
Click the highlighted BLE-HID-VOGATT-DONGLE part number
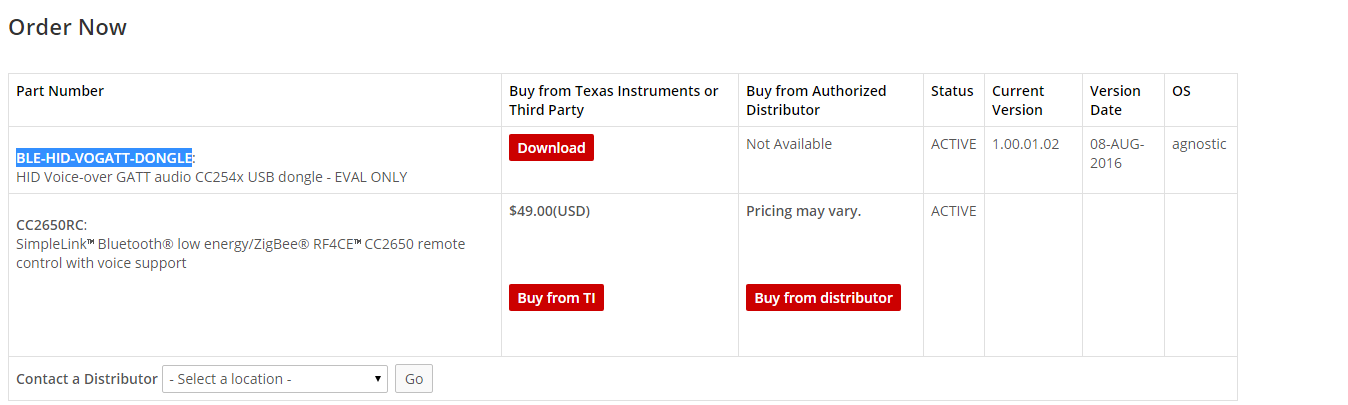coord(104,158)
